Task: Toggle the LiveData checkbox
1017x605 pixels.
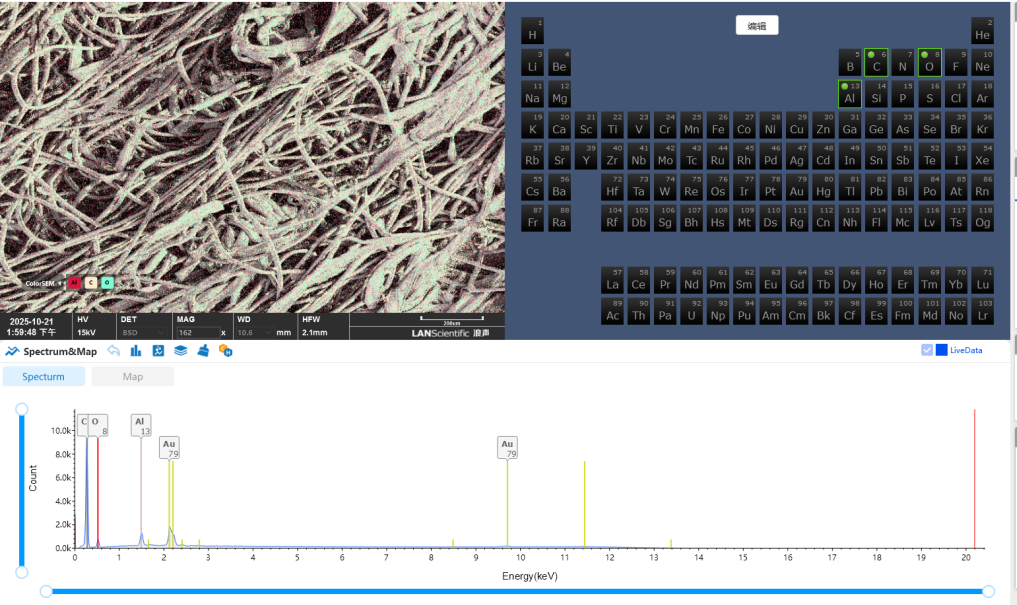Action: point(927,350)
